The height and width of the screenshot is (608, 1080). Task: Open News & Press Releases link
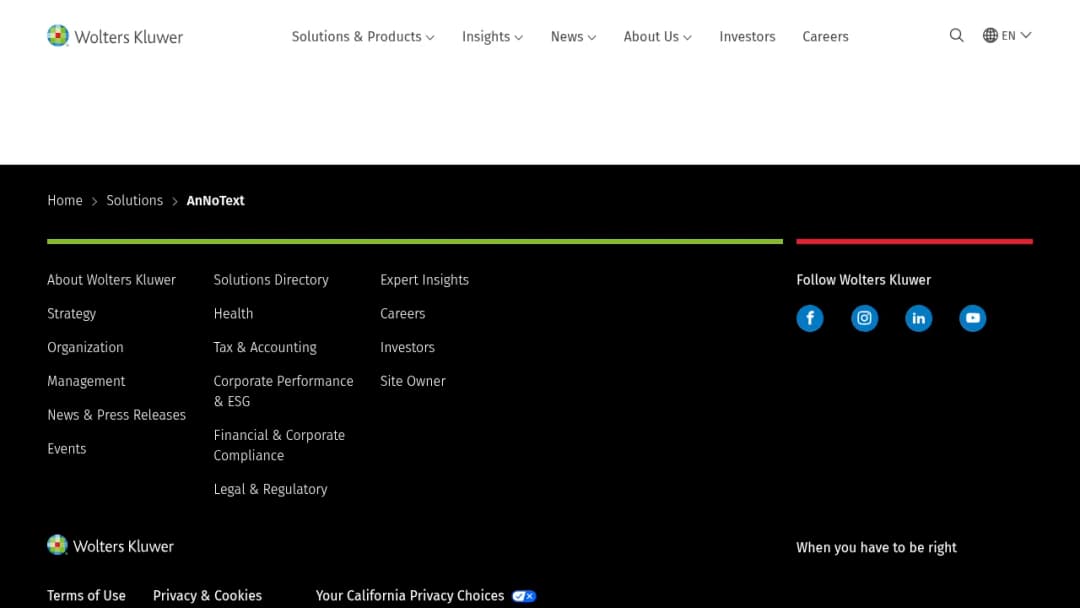(x=116, y=415)
